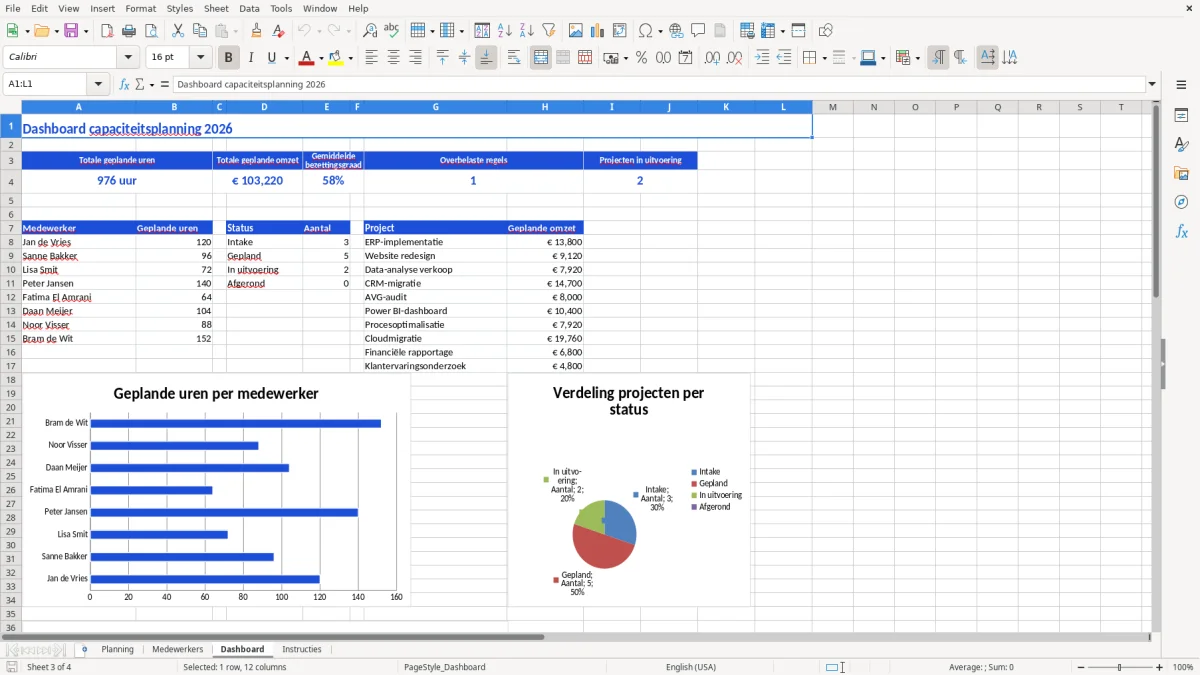Screen dimensions: 1200x675
Task: Open font color dropdown arrow
Action: (x=321, y=58)
